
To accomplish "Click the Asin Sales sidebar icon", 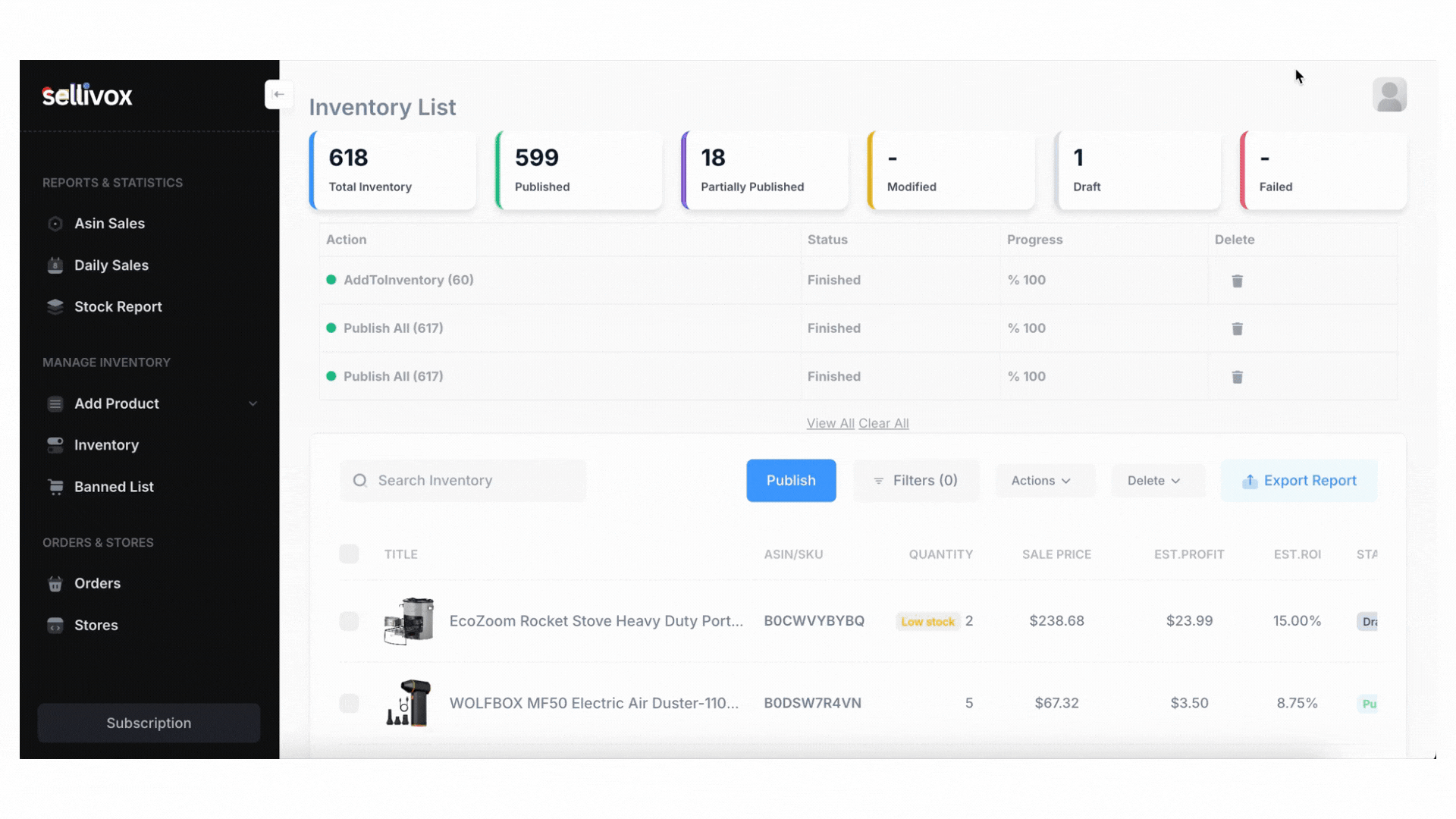I will coord(55,224).
